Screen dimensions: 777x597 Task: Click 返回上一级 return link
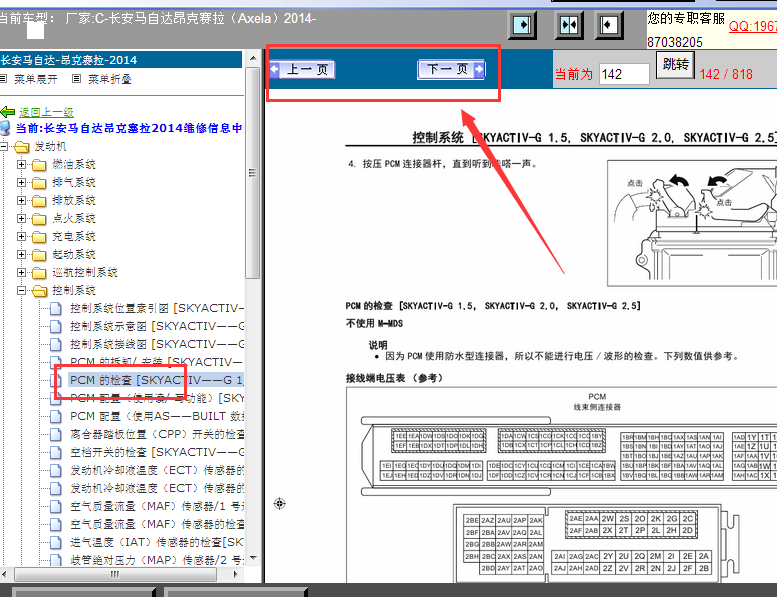pos(46,112)
